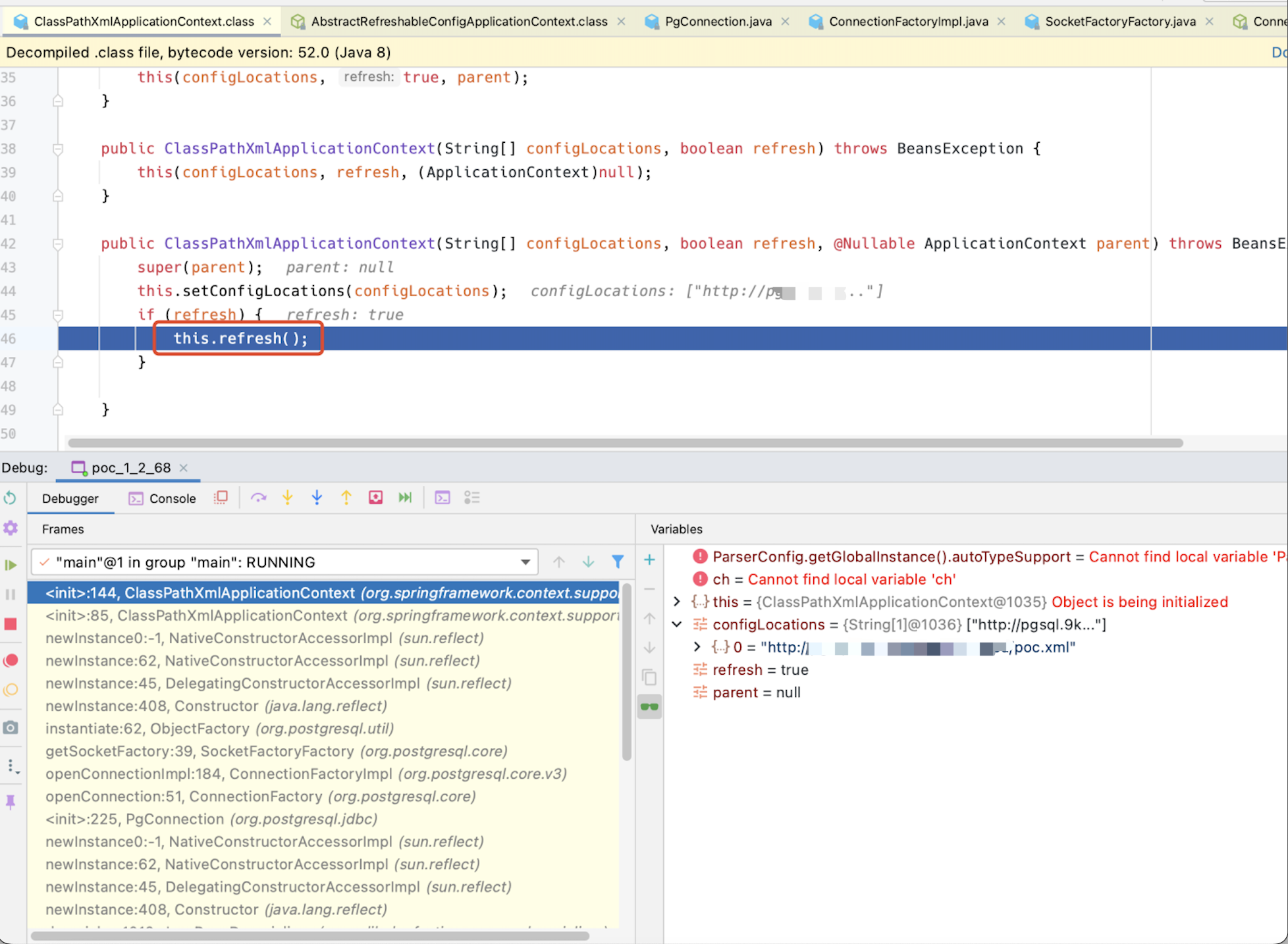Toggle the Mute Breakpoints icon
The width and height of the screenshot is (1288, 944).
pos(11,690)
